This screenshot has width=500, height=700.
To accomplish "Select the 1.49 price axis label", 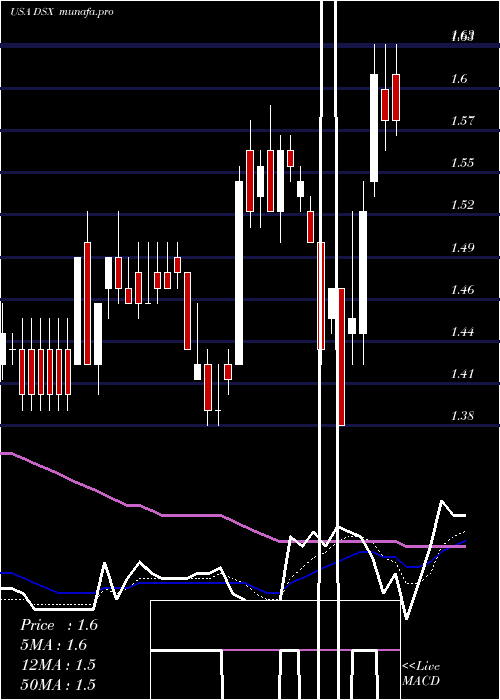I will coord(462,248).
